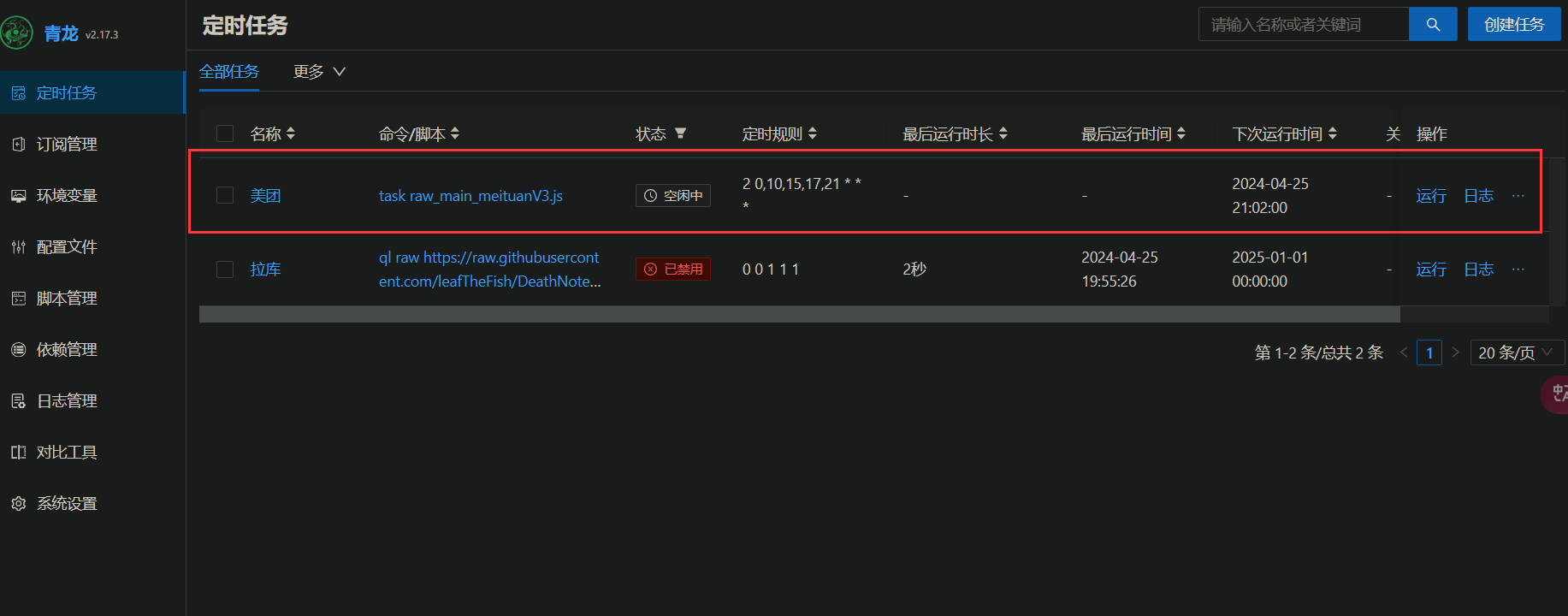This screenshot has height=616, width=1568.
Task: Open 日志管理 in the sidebar
Action: [x=92, y=400]
